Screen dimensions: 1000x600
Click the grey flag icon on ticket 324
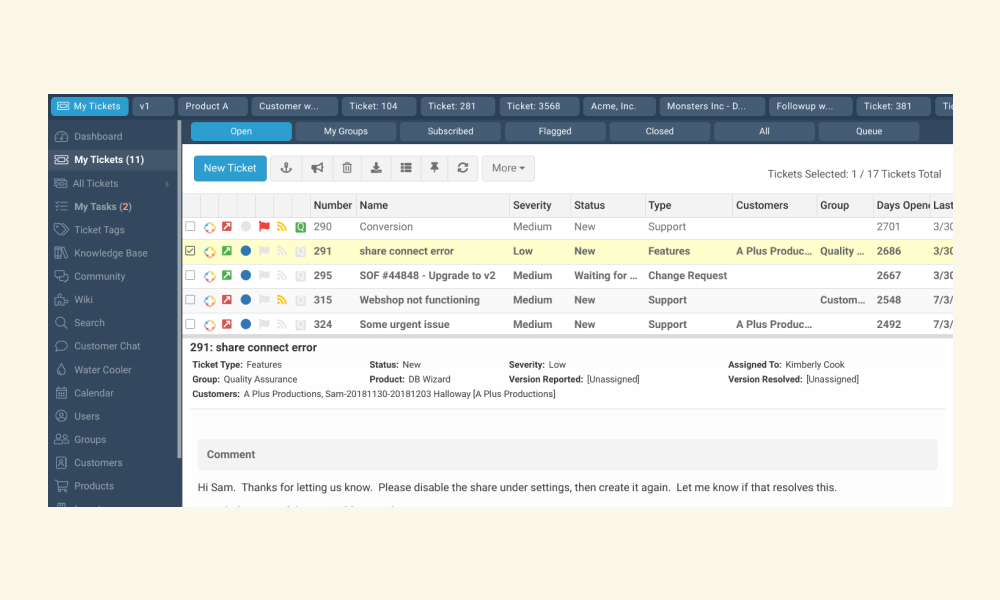click(x=264, y=324)
